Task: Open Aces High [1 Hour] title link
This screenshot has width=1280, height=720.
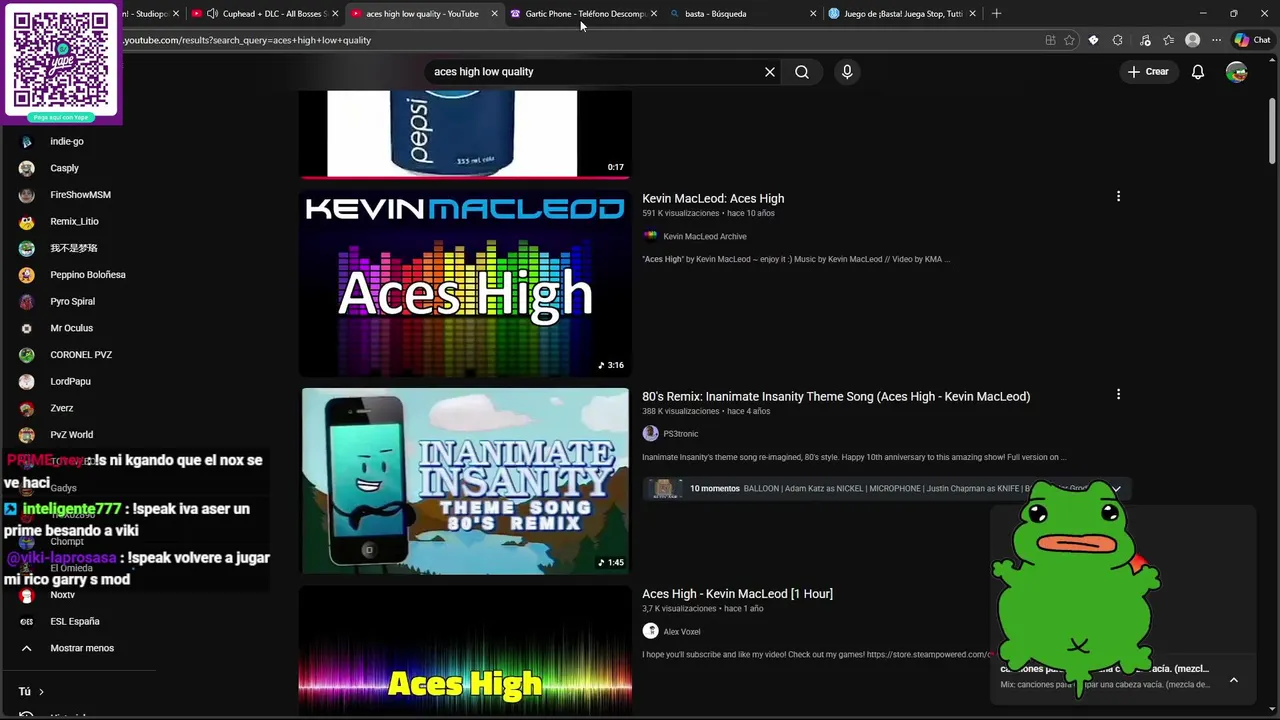Action: click(x=737, y=593)
